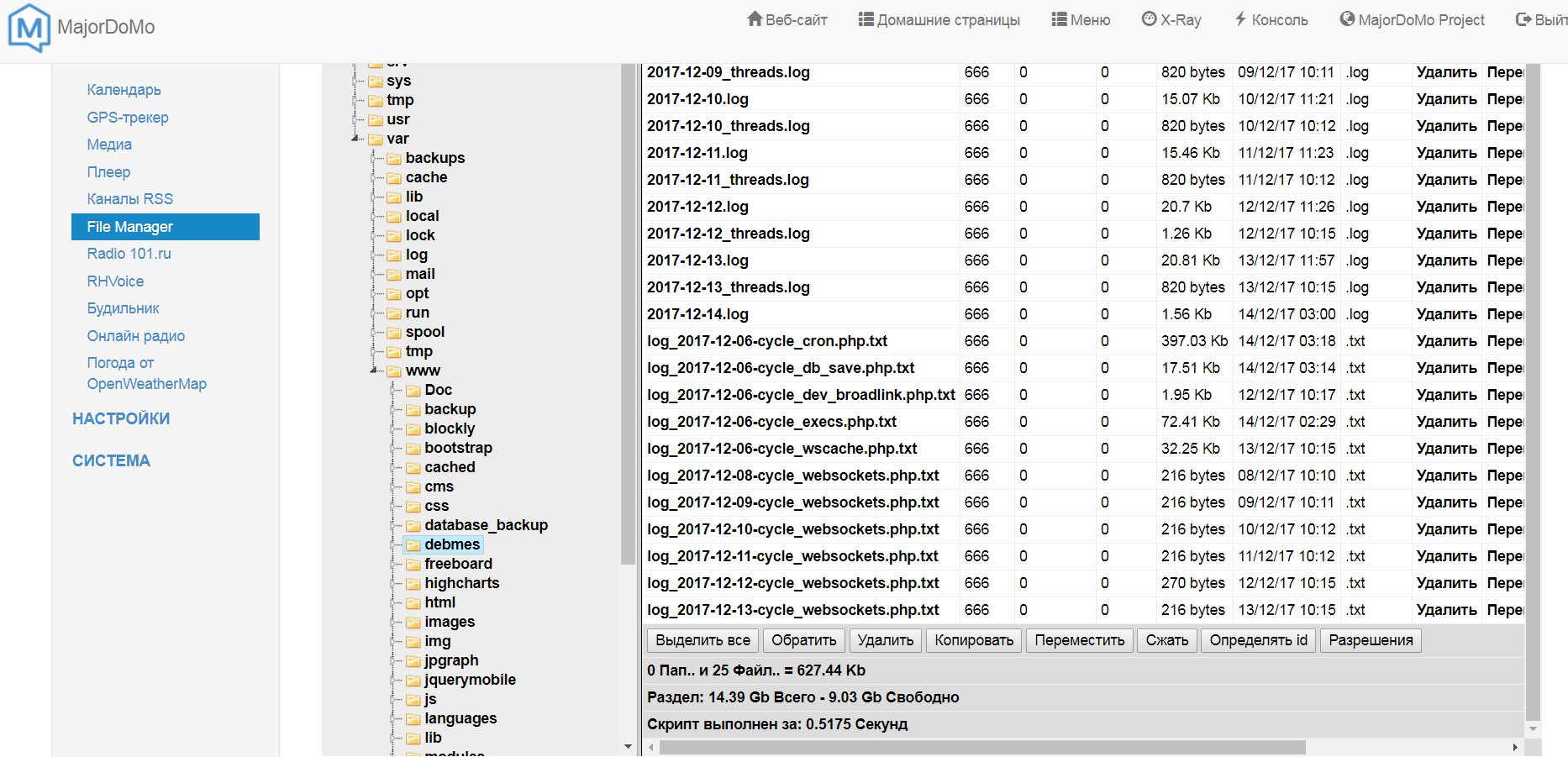Click the file list horizontal scrollbar
This screenshot has width=1568, height=757.
[982, 747]
